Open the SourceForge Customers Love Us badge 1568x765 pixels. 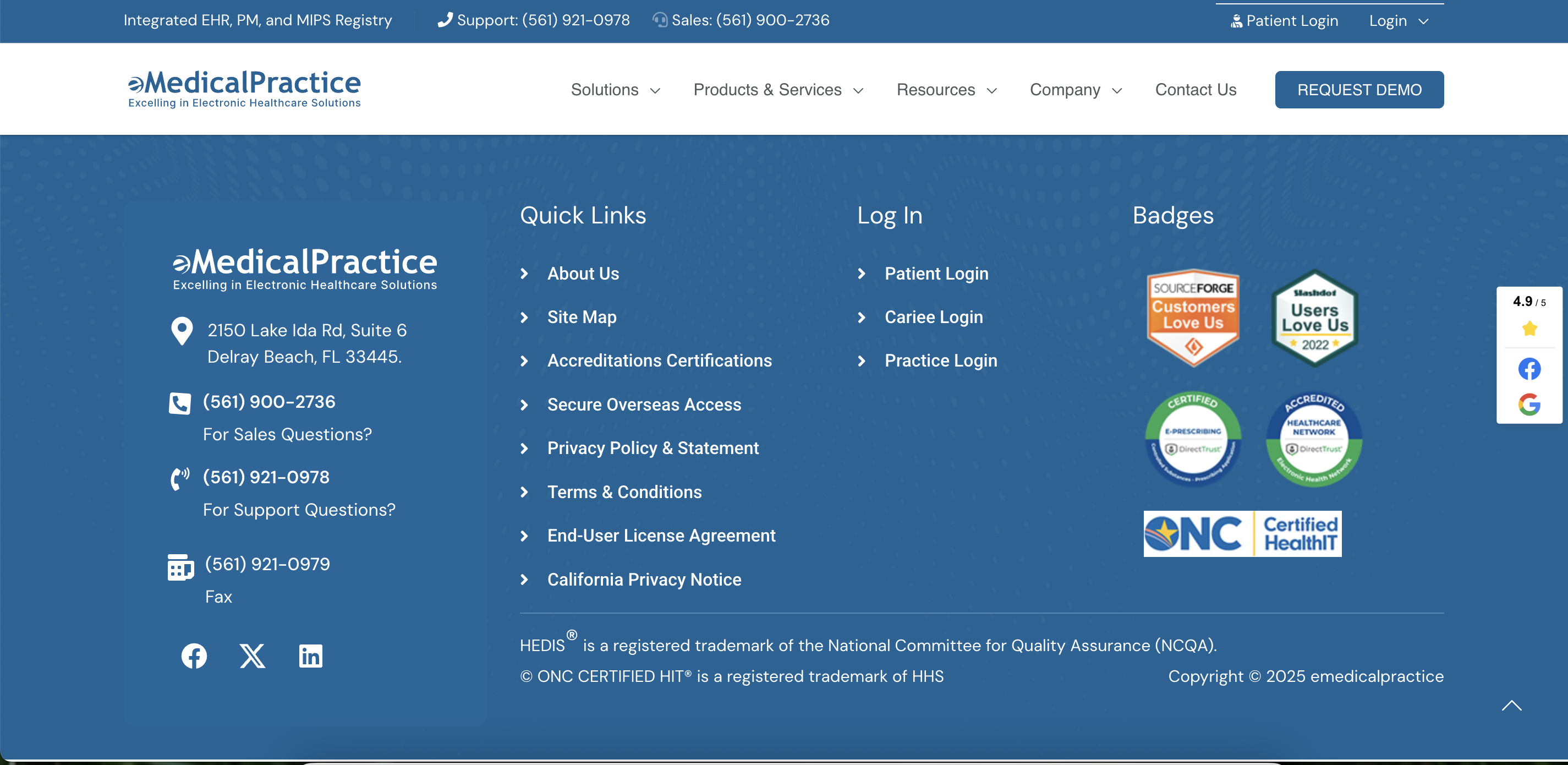(x=1192, y=316)
